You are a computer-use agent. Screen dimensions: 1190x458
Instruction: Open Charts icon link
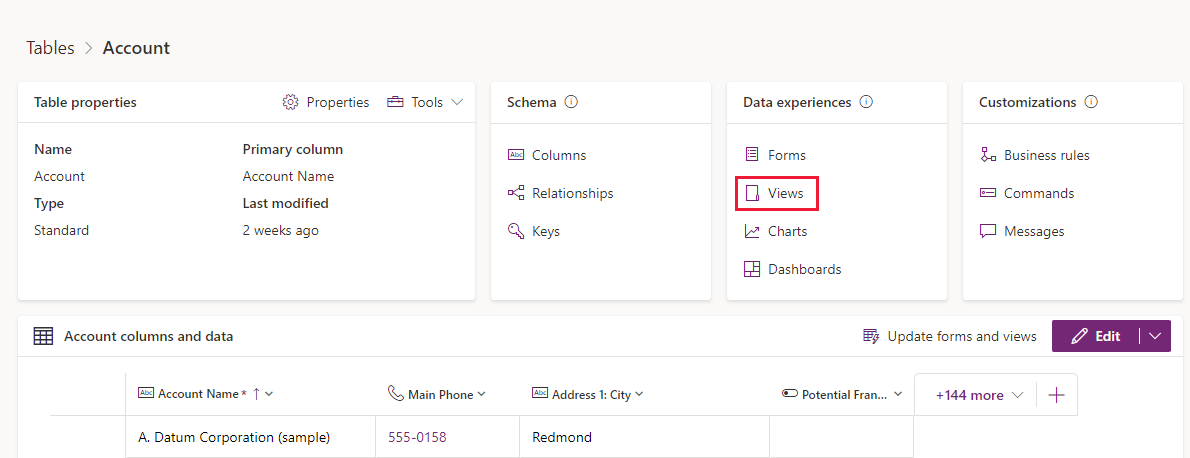click(x=752, y=231)
